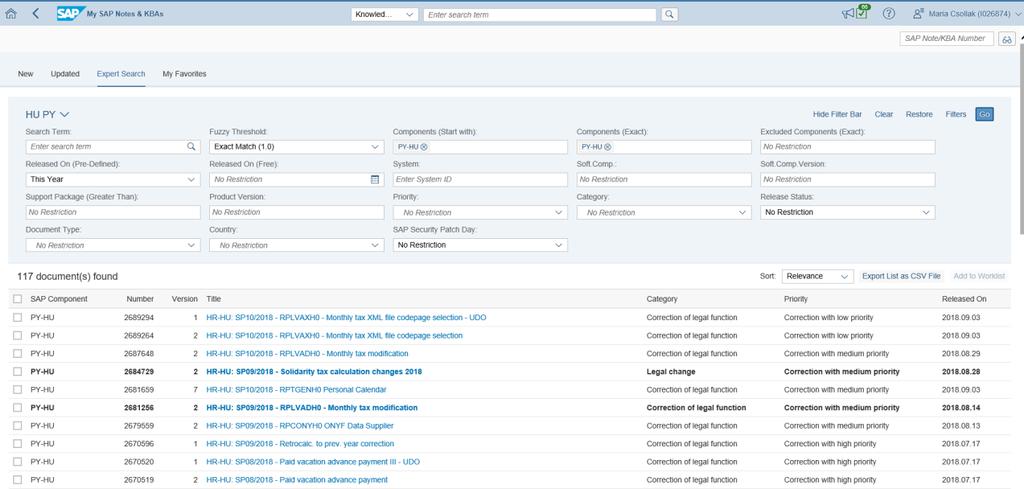Image resolution: width=1024 pixels, height=489 pixels.
Task: Click the Go button
Action: tap(984, 114)
